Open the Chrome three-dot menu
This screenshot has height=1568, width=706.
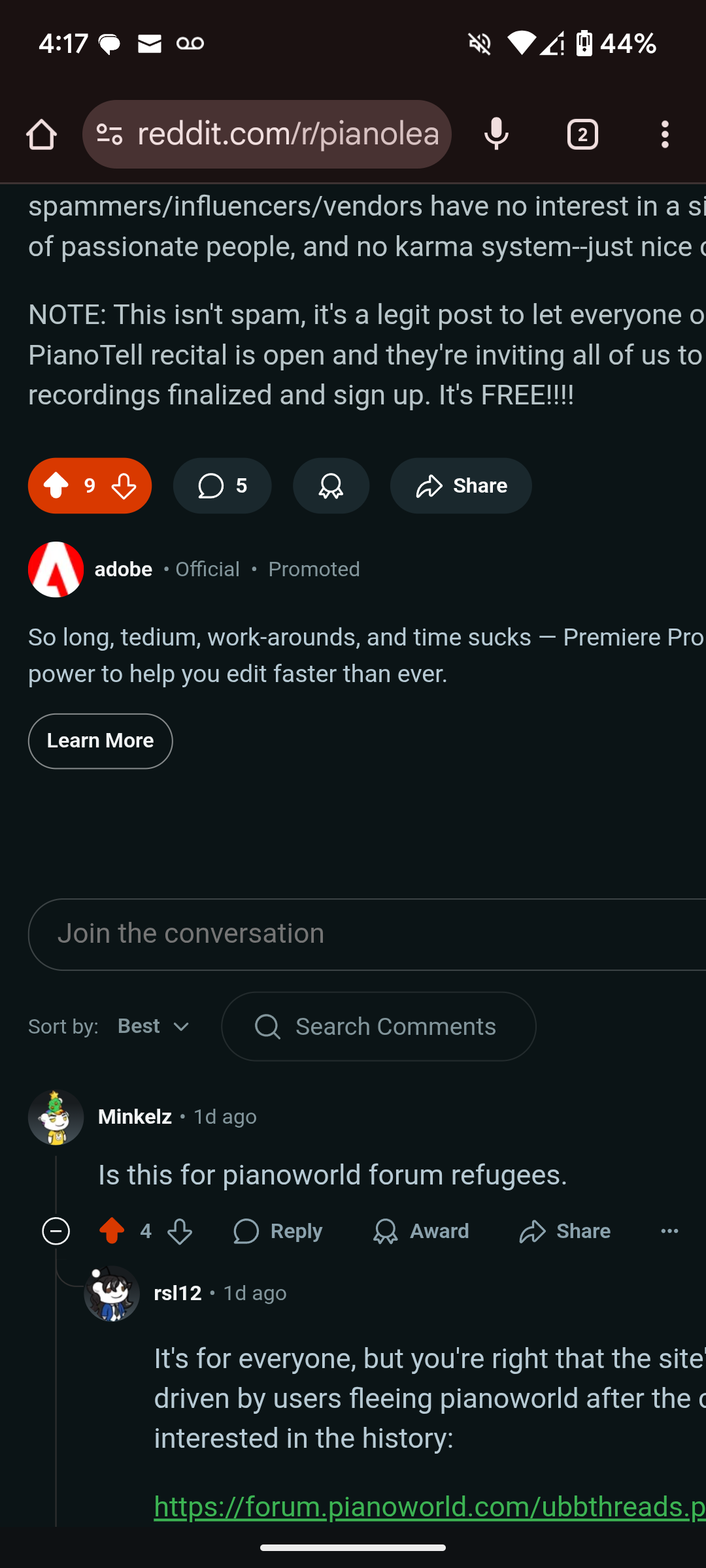click(665, 135)
